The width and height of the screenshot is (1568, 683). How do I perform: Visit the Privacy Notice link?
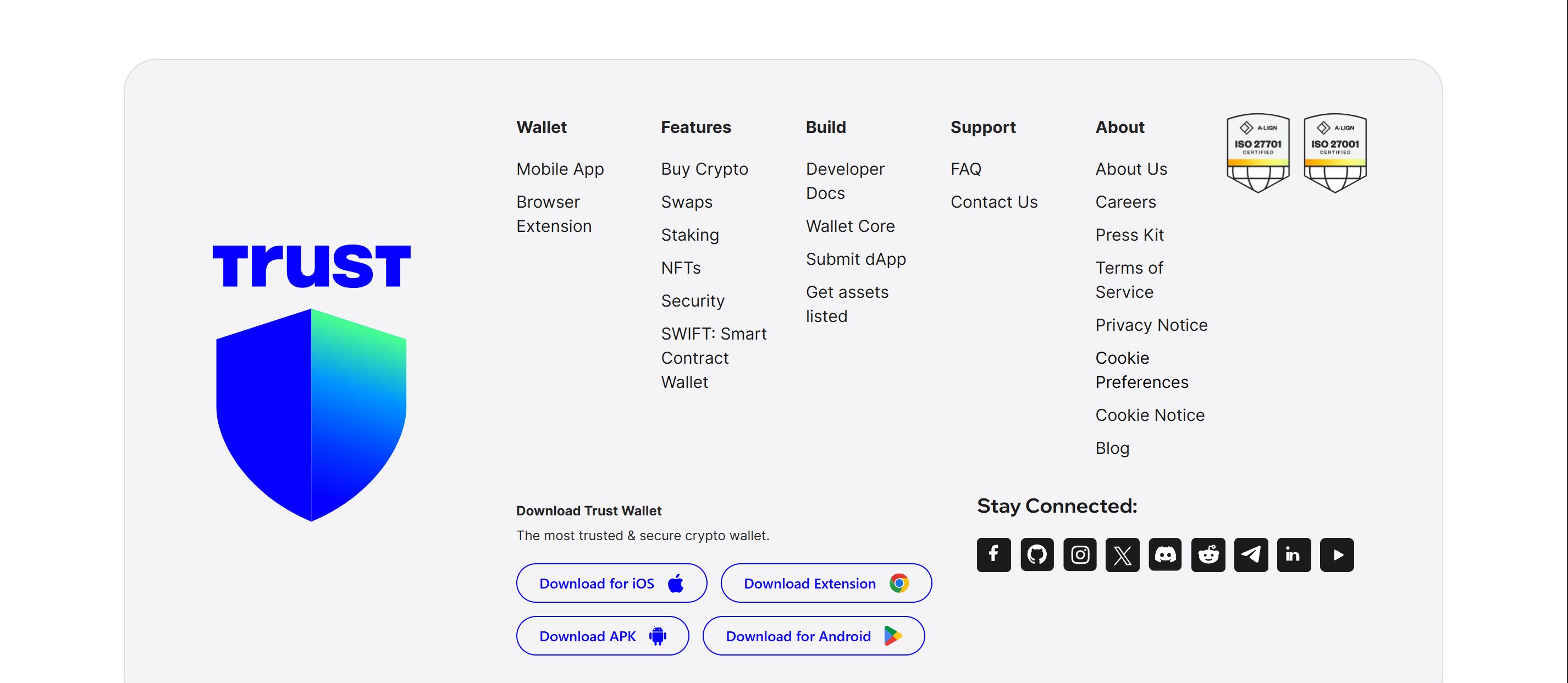1151,325
